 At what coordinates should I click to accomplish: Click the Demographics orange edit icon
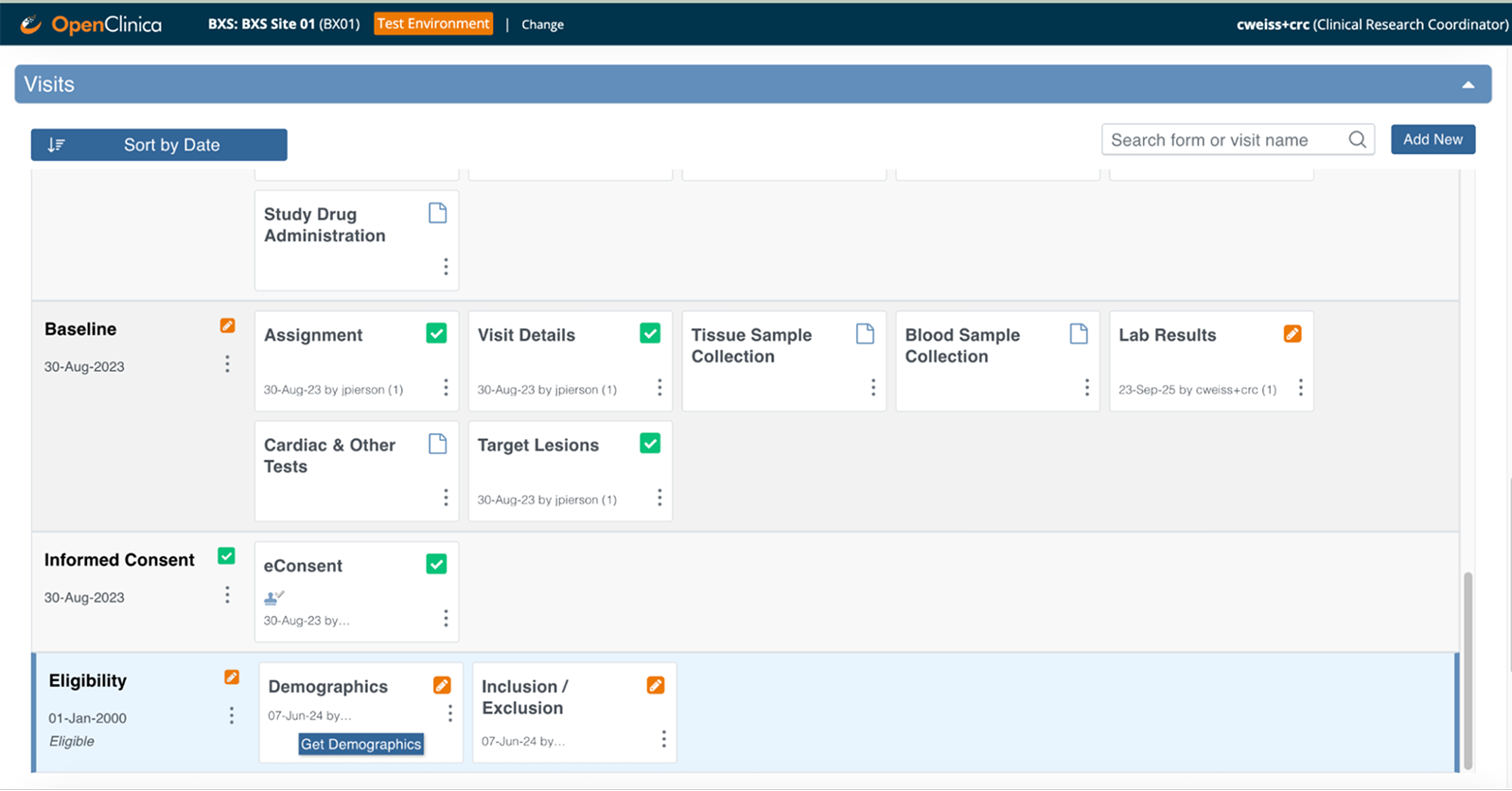pos(442,686)
